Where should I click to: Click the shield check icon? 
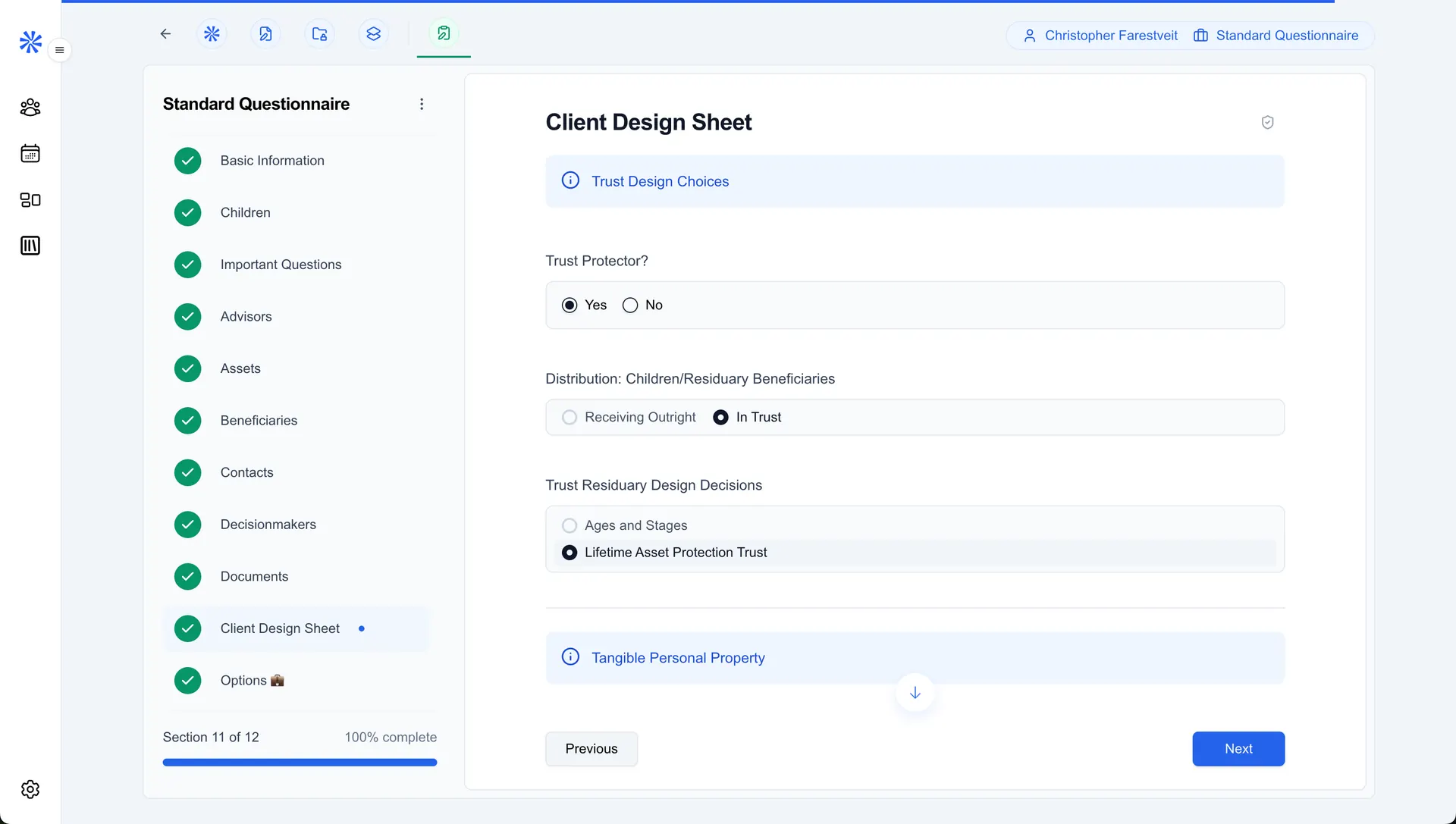[1267, 122]
